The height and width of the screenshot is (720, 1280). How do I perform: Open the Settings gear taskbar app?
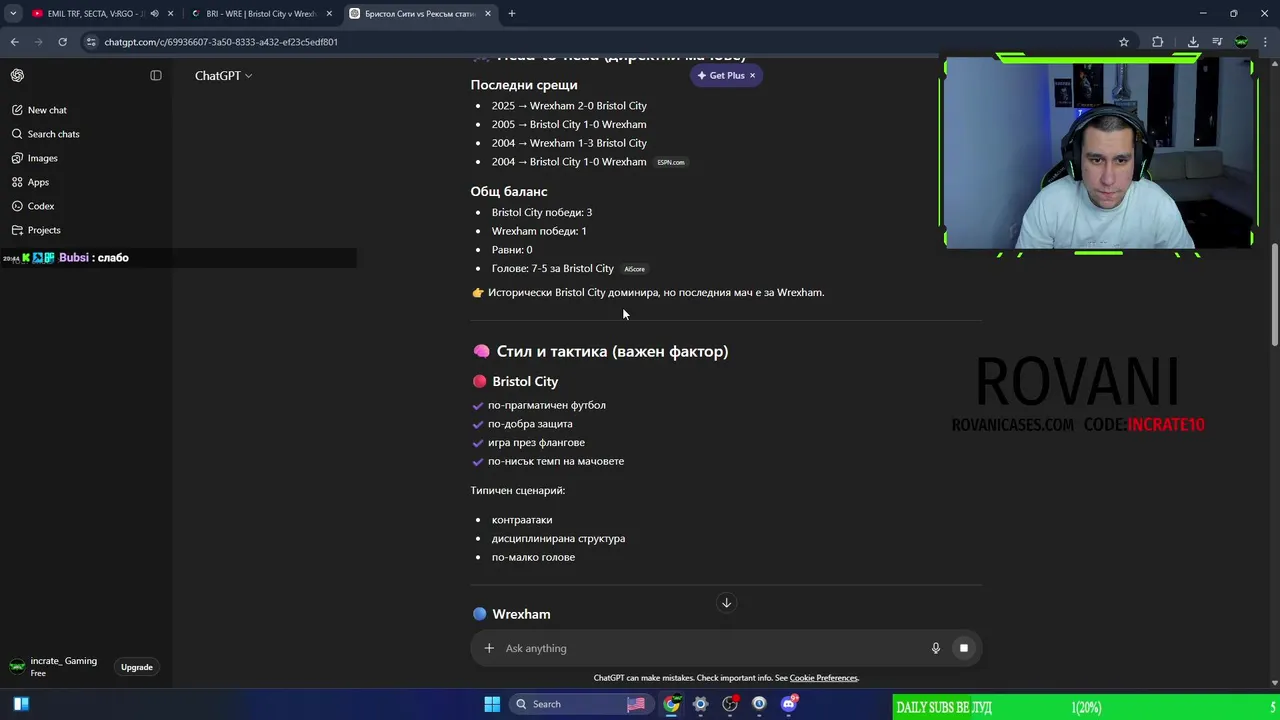click(700, 704)
